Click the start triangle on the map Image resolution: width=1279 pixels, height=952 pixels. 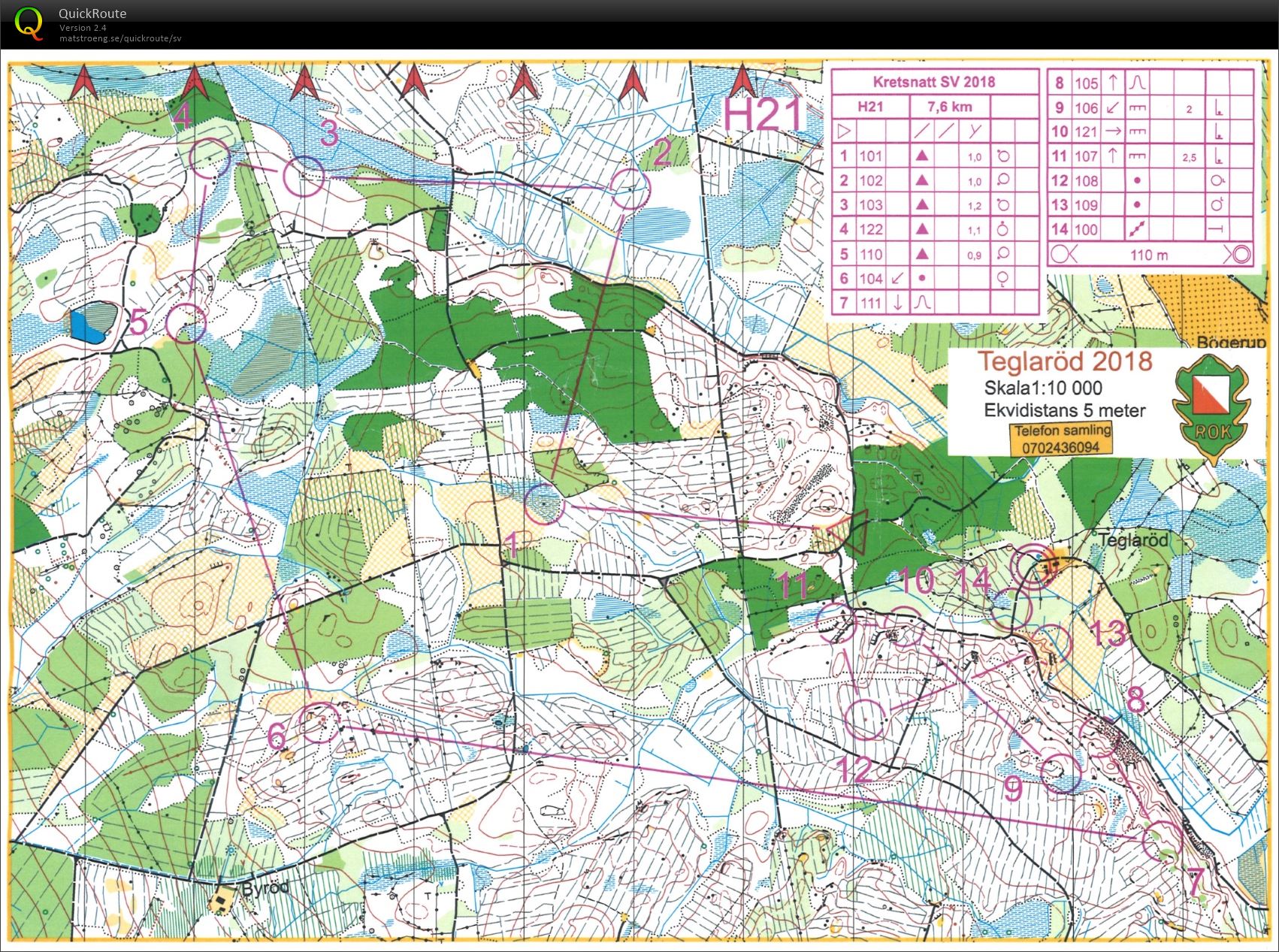coord(851,532)
